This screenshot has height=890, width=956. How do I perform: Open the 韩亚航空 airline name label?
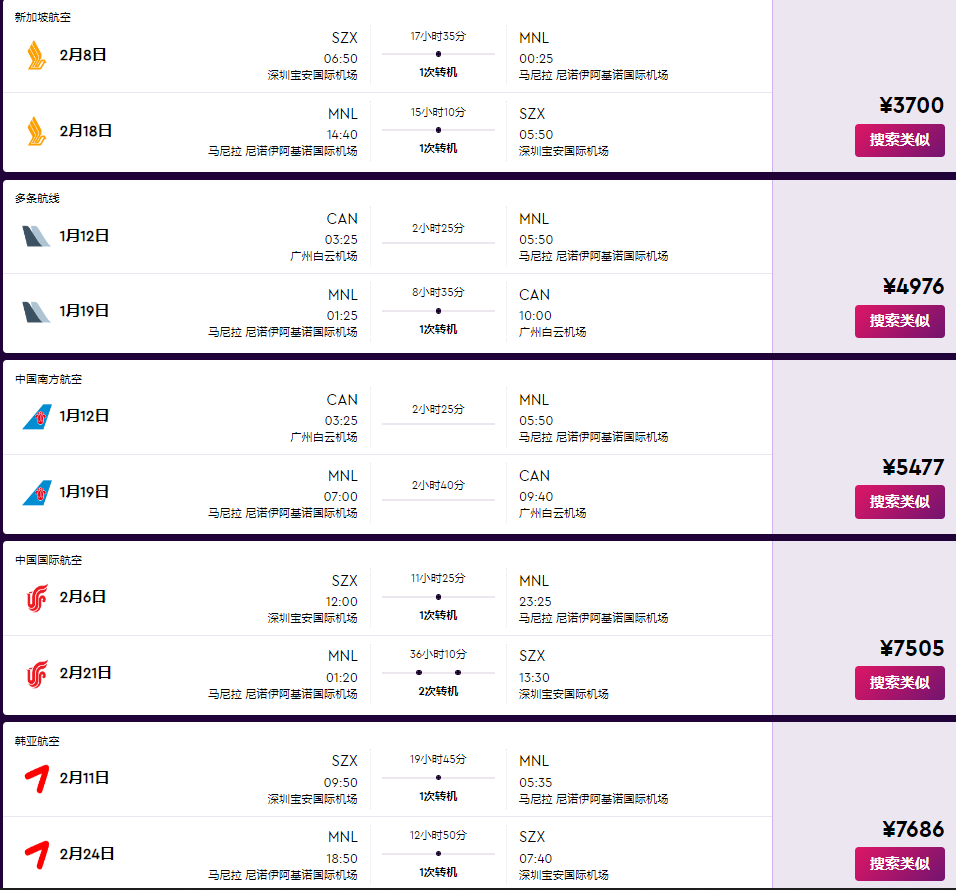37,741
